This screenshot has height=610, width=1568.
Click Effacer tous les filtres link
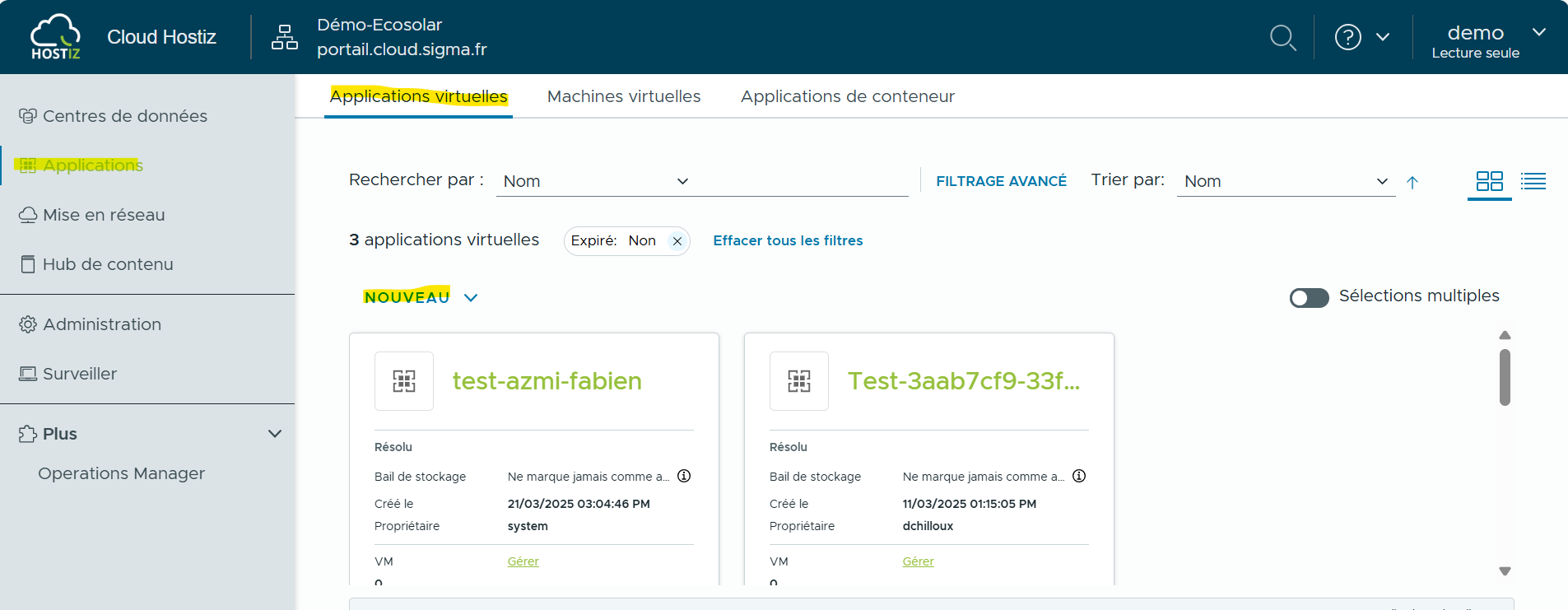(788, 240)
